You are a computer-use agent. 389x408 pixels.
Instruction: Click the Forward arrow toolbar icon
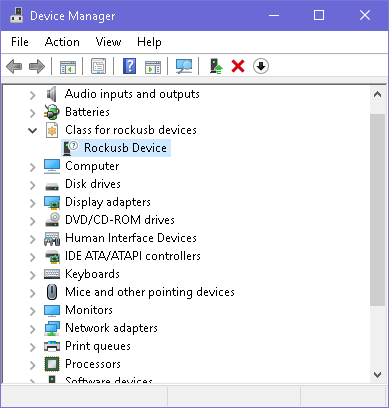coord(37,66)
